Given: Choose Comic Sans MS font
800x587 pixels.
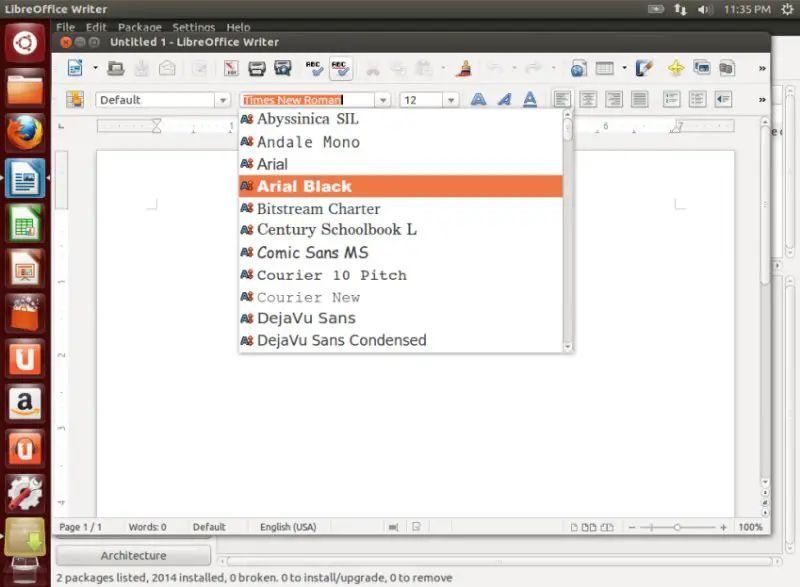Looking at the screenshot, I should (x=312, y=253).
